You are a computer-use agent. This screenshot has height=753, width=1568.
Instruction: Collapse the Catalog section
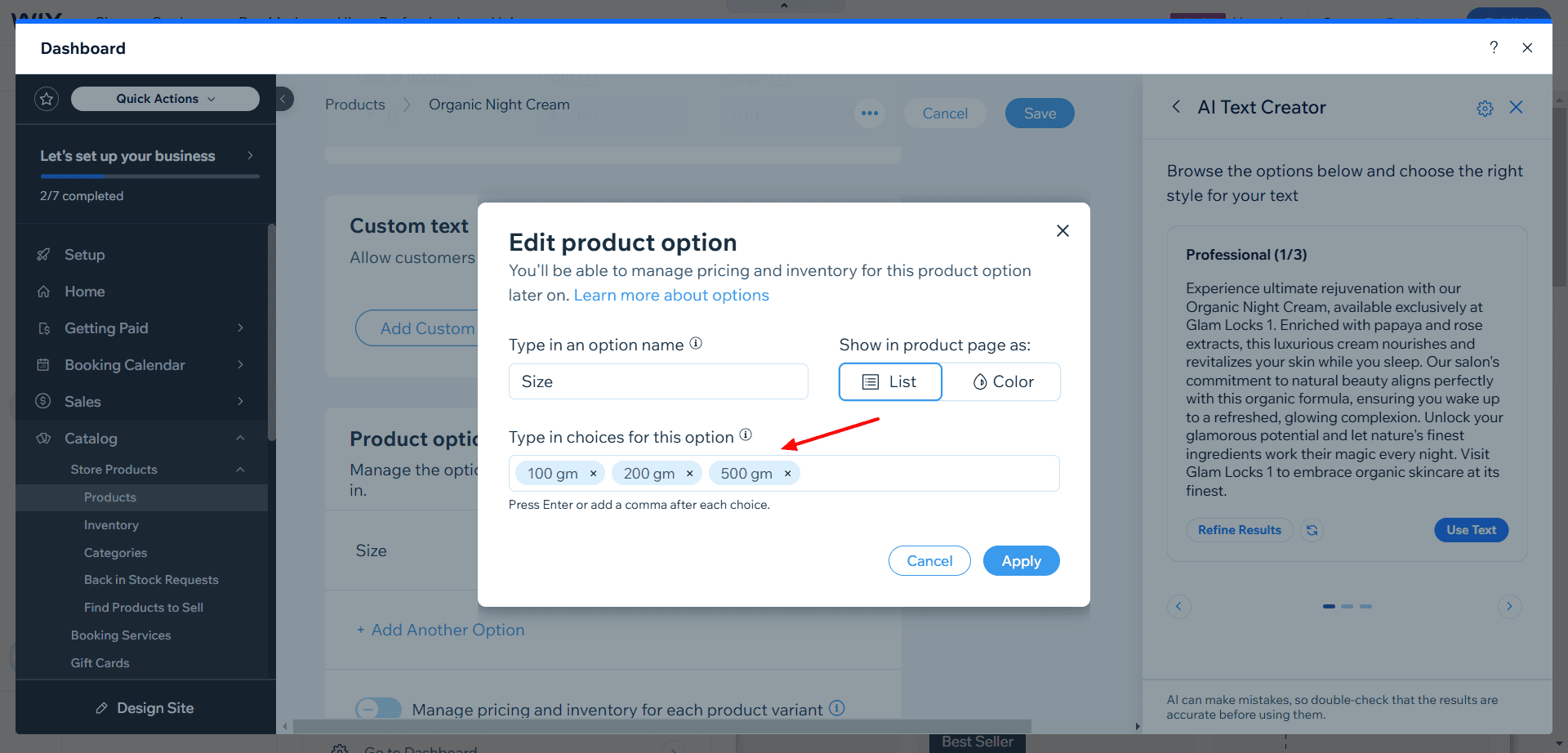[x=240, y=439]
